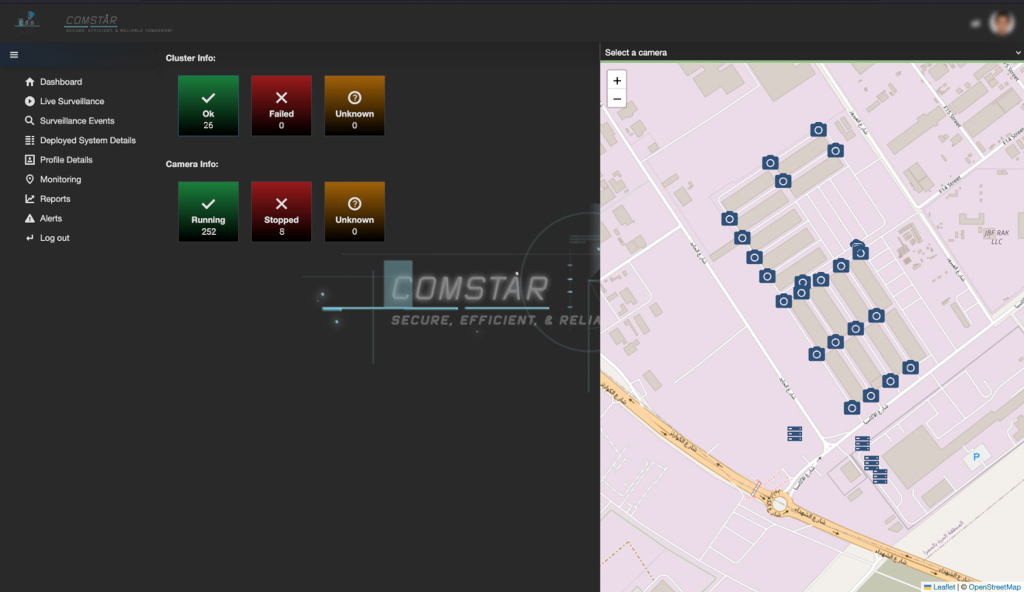Click the camera Unknown status tile

pyautogui.click(x=354, y=211)
